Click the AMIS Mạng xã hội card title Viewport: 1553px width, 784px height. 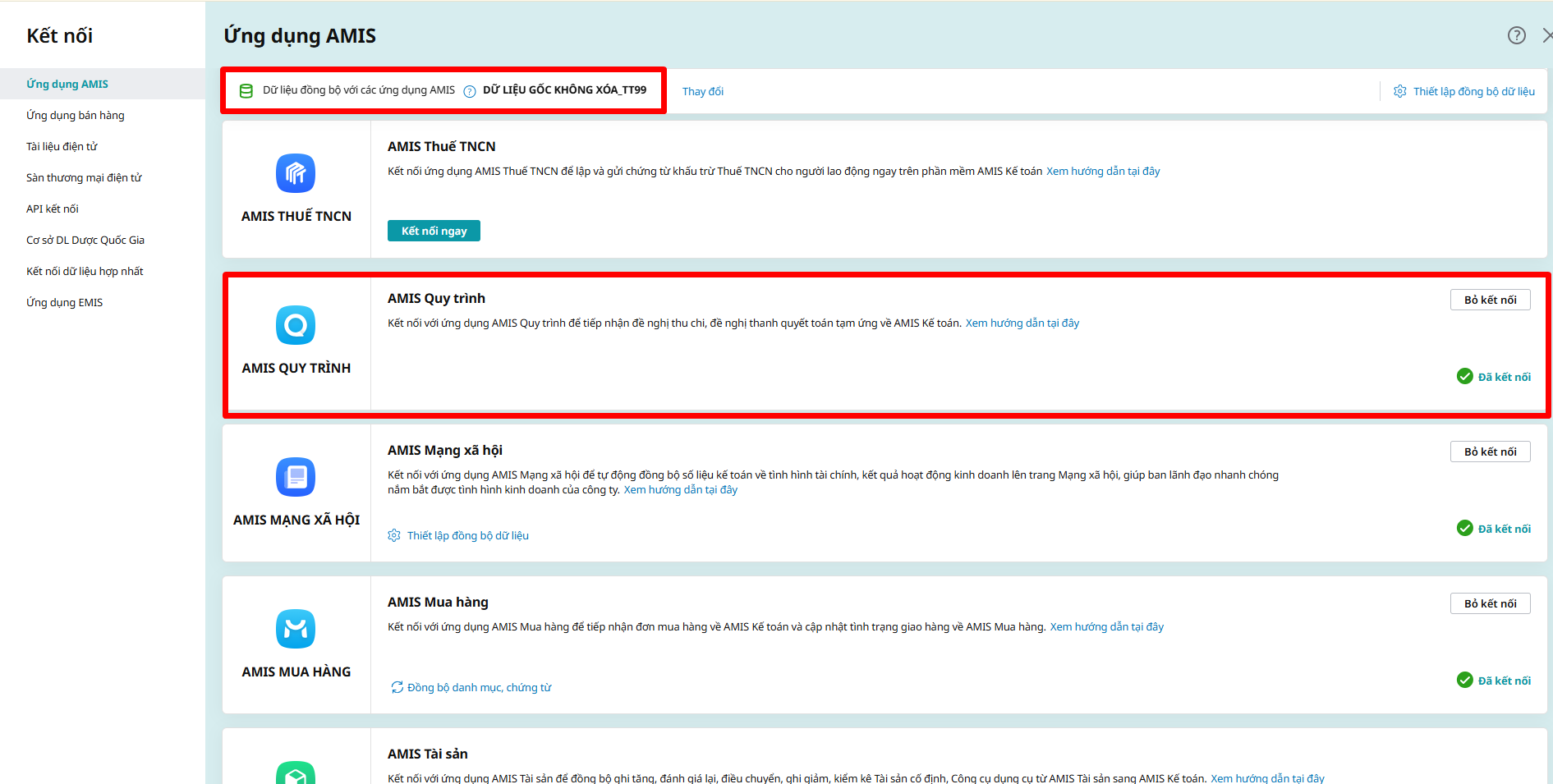click(x=445, y=450)
